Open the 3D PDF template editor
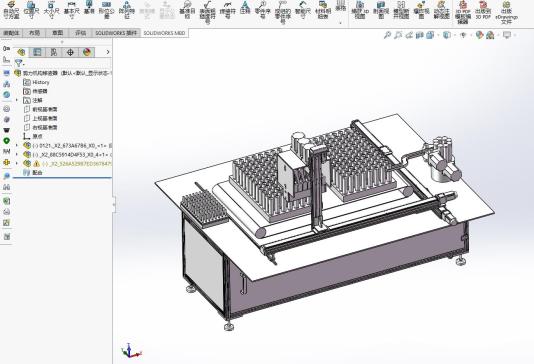 pos(463,13)
